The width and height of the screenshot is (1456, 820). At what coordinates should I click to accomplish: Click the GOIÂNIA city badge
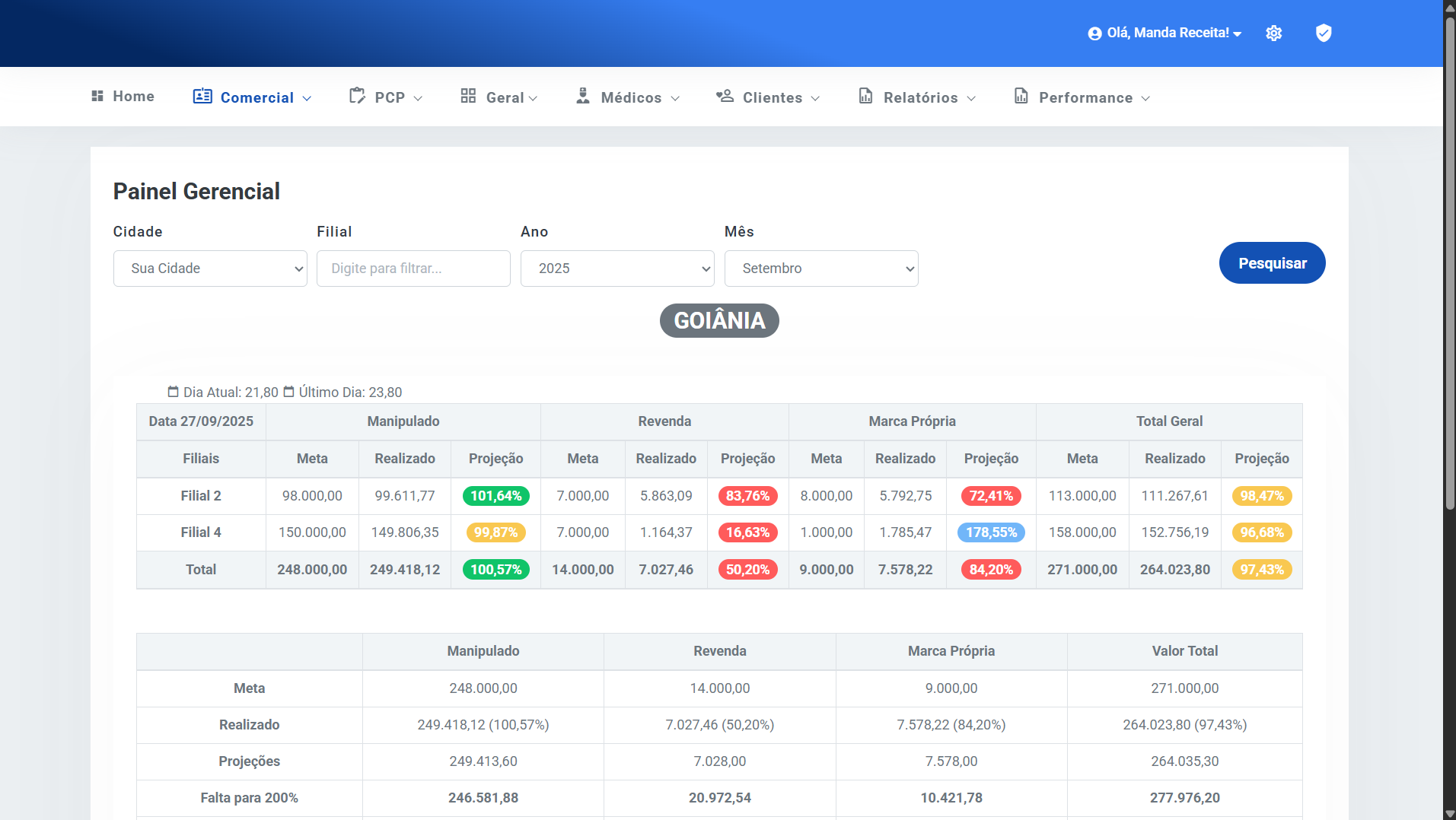coord(719,320)
